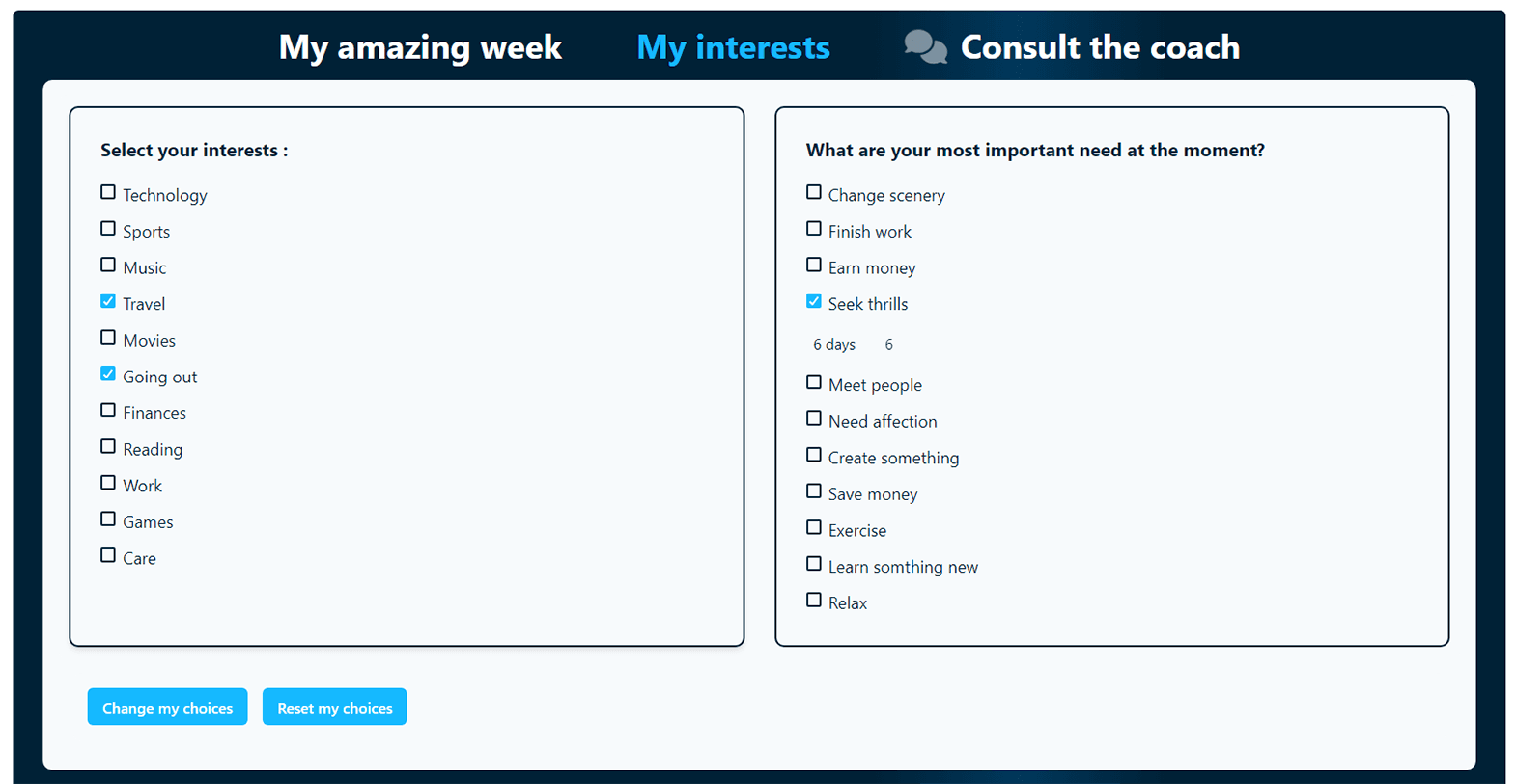Uncheck the Travel interest checkbox

tap(108, 302)
